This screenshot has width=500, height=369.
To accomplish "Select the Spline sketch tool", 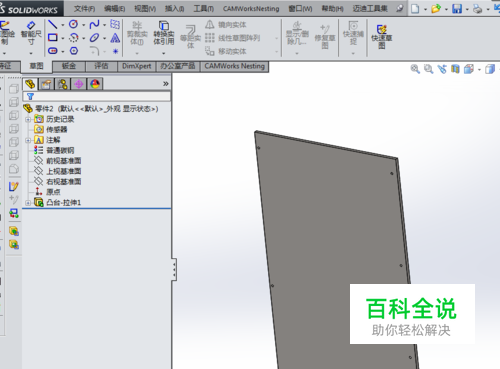I will 94,24.
